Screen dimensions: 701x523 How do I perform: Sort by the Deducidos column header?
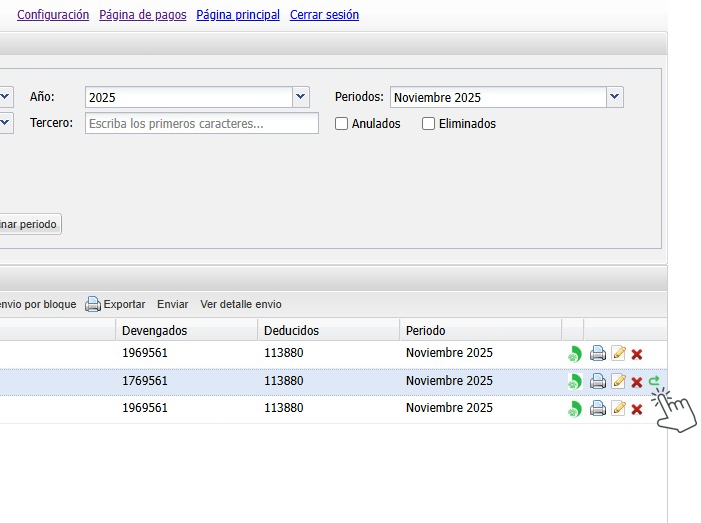[x=328, y=330]
